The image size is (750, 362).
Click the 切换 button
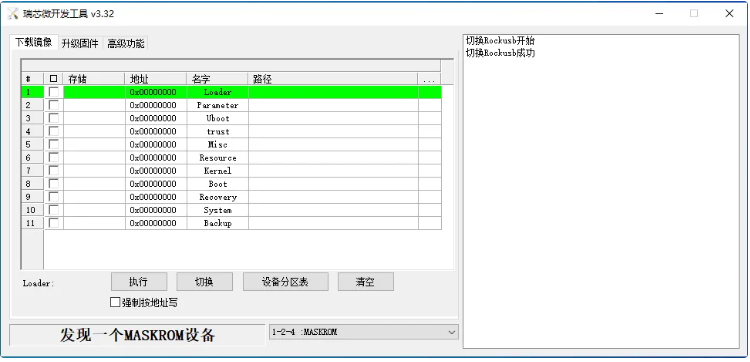click(x=204, y=282)
